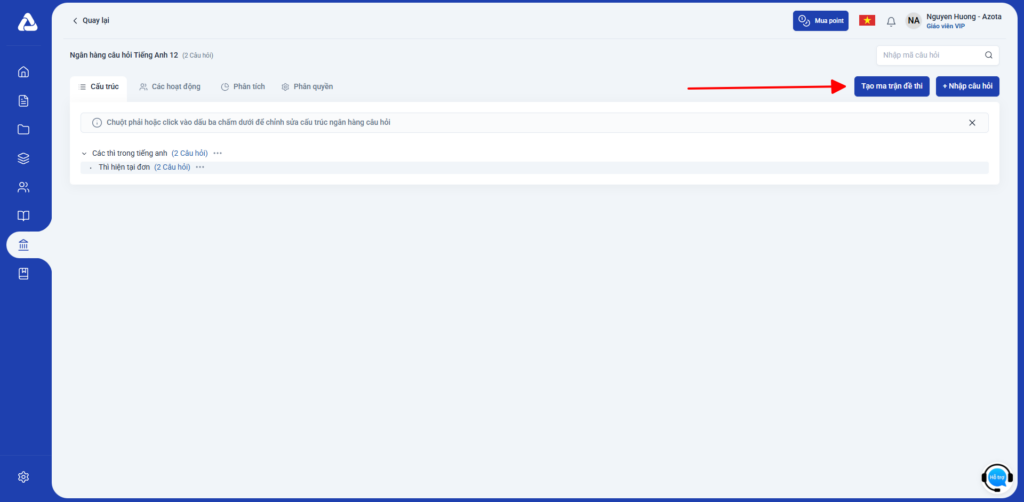Focus the "Nhập mã câu hỏi" search field
This screenshot has height=502, width=1024.
(x=930, y=55)
